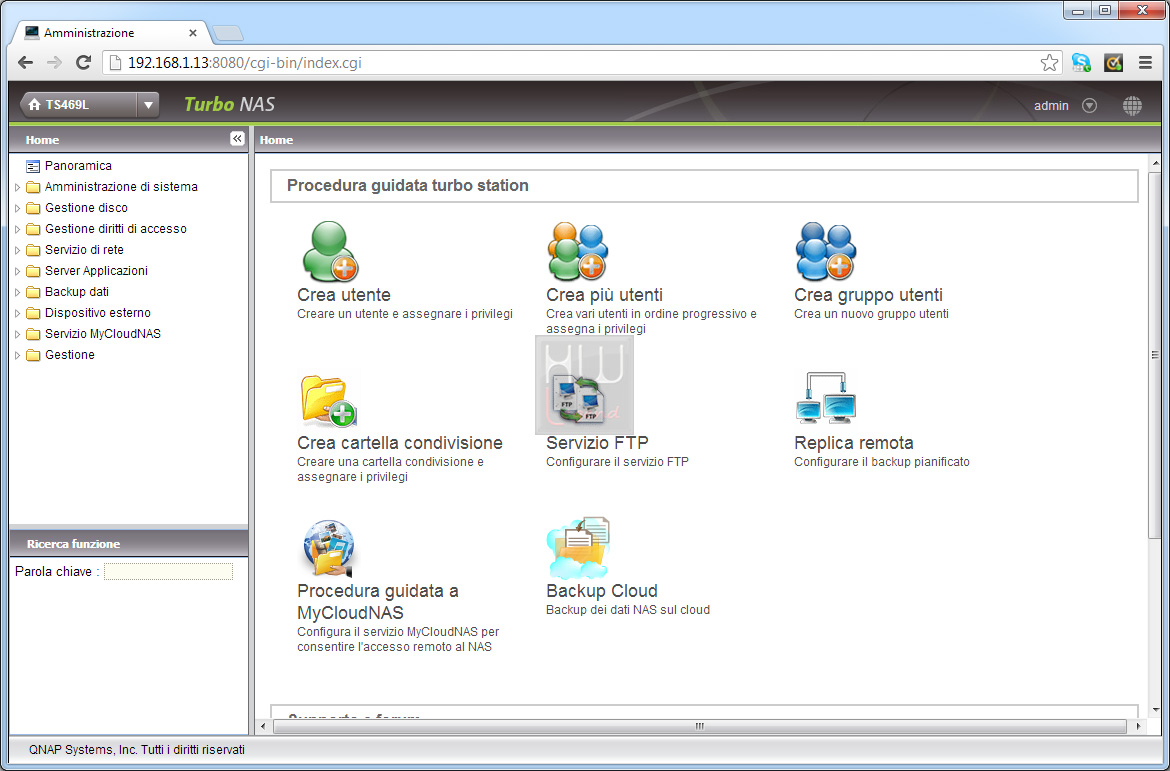The image size is (1170, 771).
Task: Click the horizontal scrollbar thumb
Action: (700, 726)
